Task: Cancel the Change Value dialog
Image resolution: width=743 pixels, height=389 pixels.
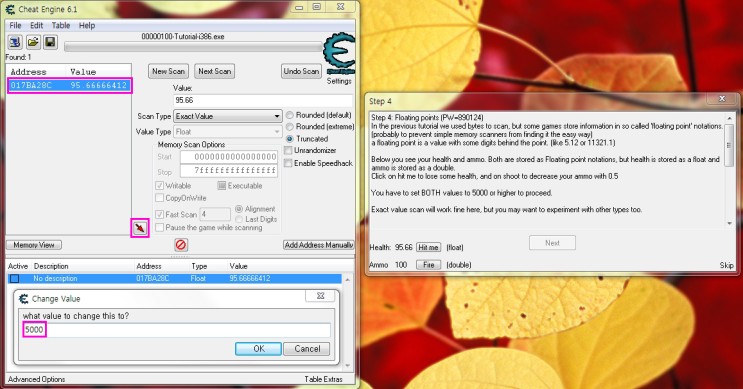Action: (x=307, y=349)
